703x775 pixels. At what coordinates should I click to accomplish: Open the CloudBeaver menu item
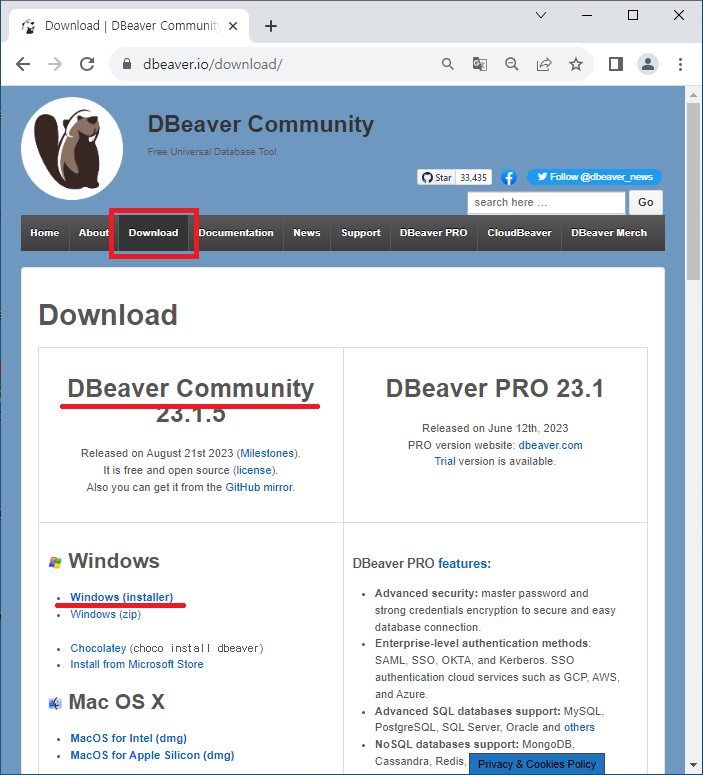pyautogui.click(x=519, y=233)
